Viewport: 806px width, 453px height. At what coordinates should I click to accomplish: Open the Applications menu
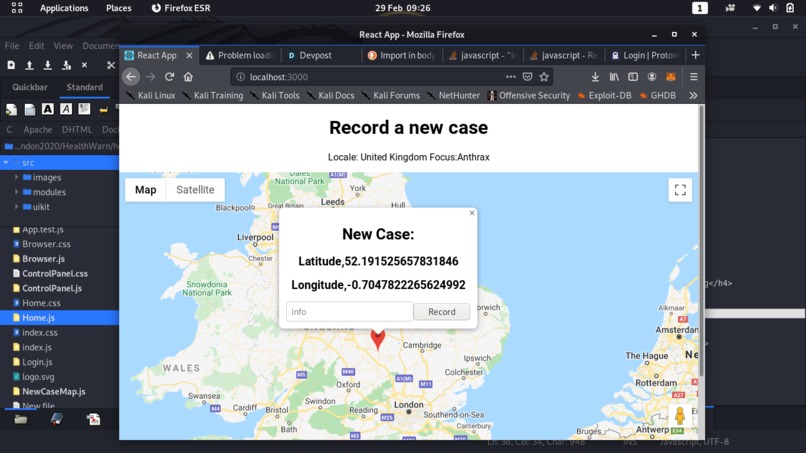64,8
